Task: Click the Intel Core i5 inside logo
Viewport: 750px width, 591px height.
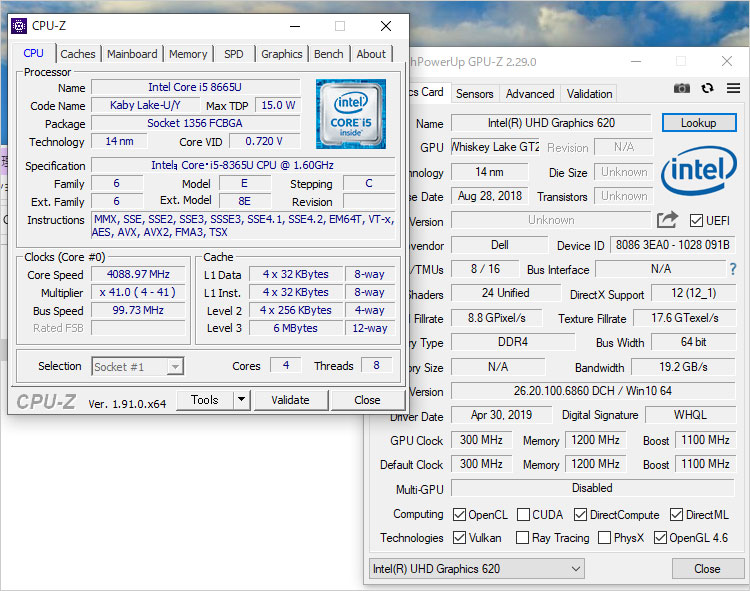Action: pyautogui.click(x=351, y=114)
